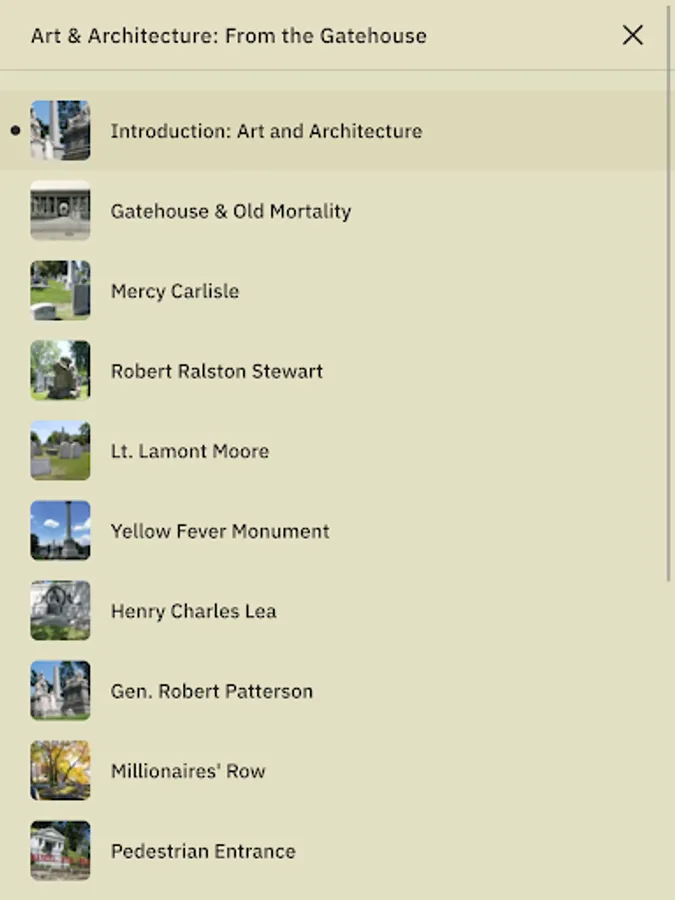This screenshot has height=900, width=675.
Task: Close the Art & Architecture tour list
Action: pos(633,35)
